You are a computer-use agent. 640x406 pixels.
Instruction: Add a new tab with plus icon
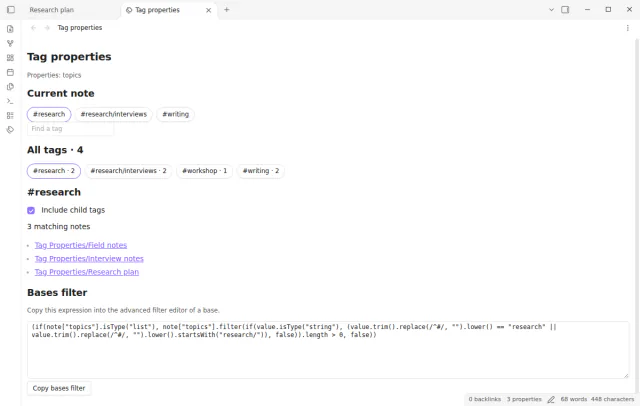pos(227,10)
